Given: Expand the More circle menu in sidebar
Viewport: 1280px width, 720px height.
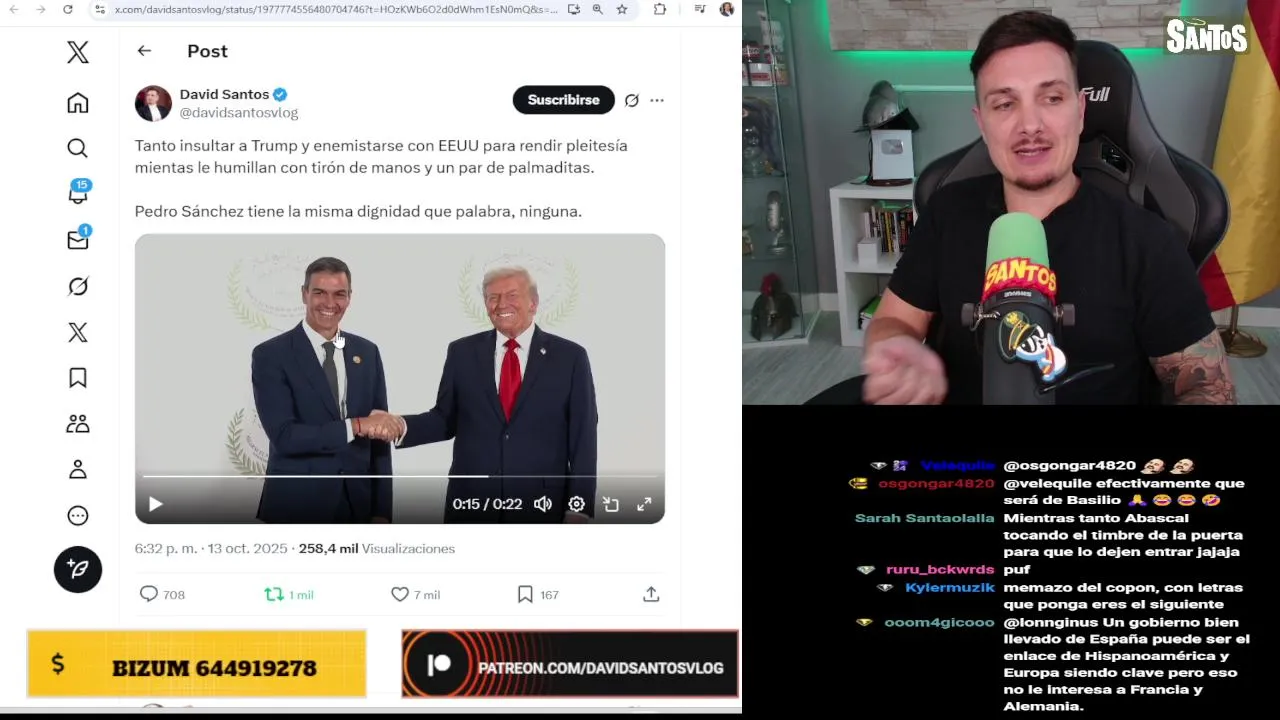Looking at the screenshot, I should (77, 515).
